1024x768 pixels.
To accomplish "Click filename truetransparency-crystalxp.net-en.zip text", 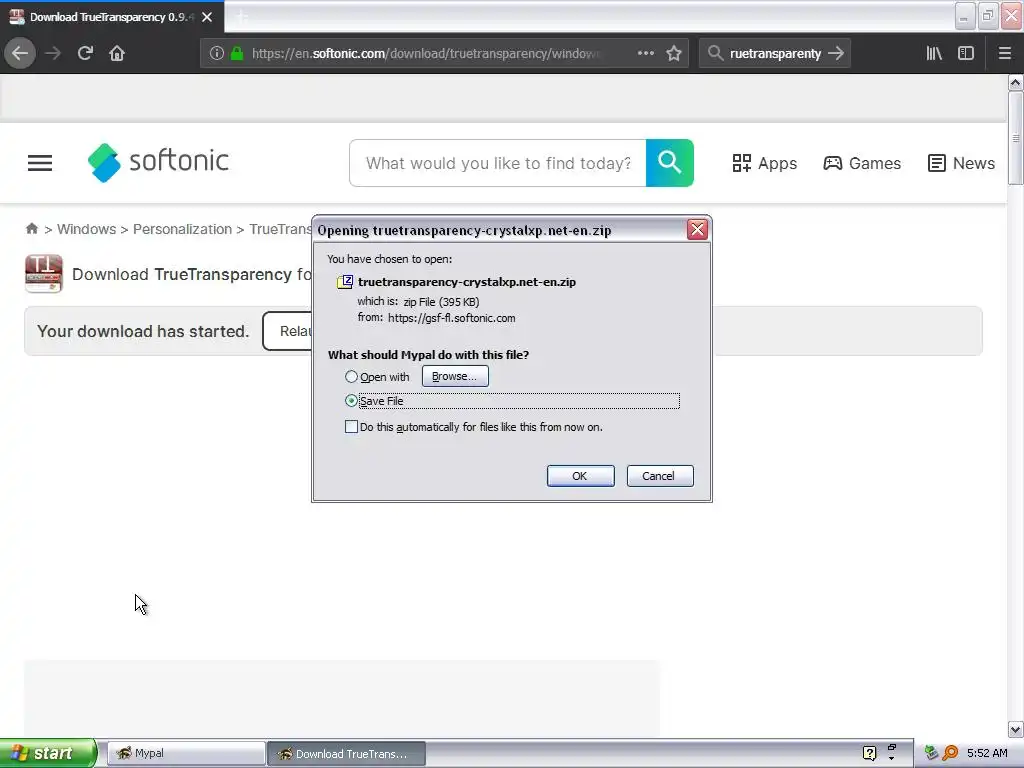I will (x=466, y=282).
